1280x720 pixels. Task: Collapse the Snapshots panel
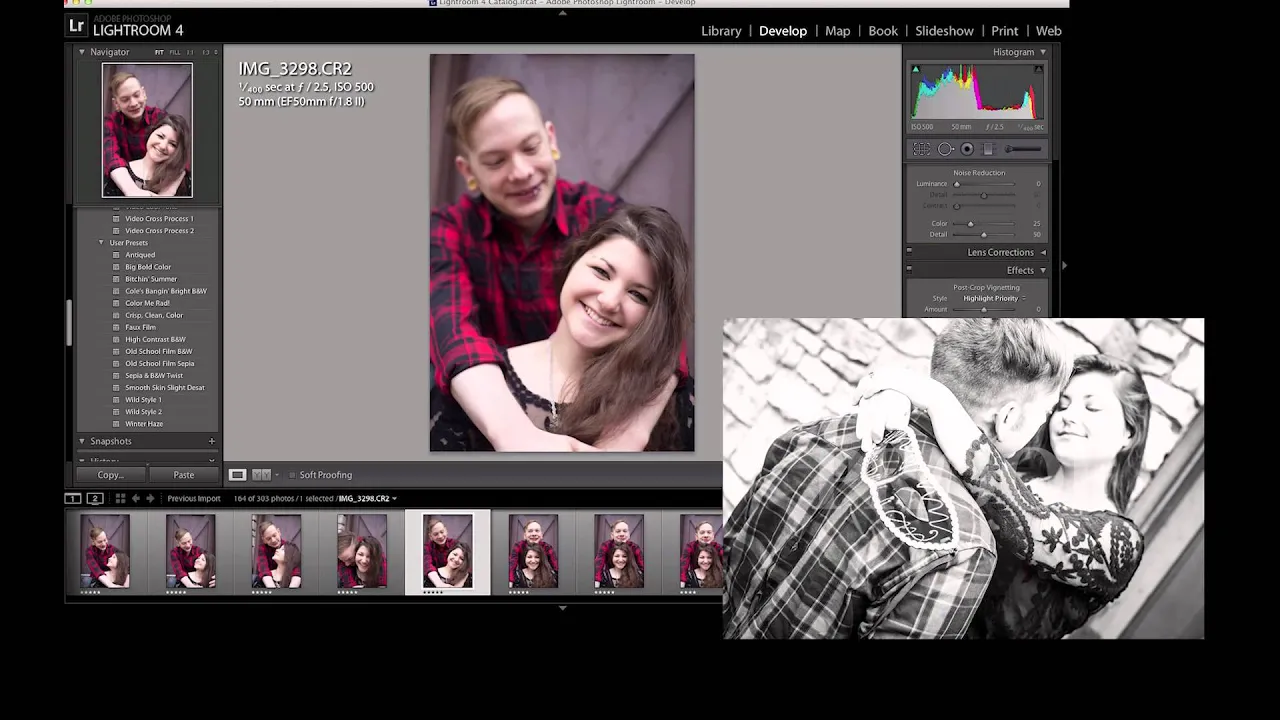(82, 441)
